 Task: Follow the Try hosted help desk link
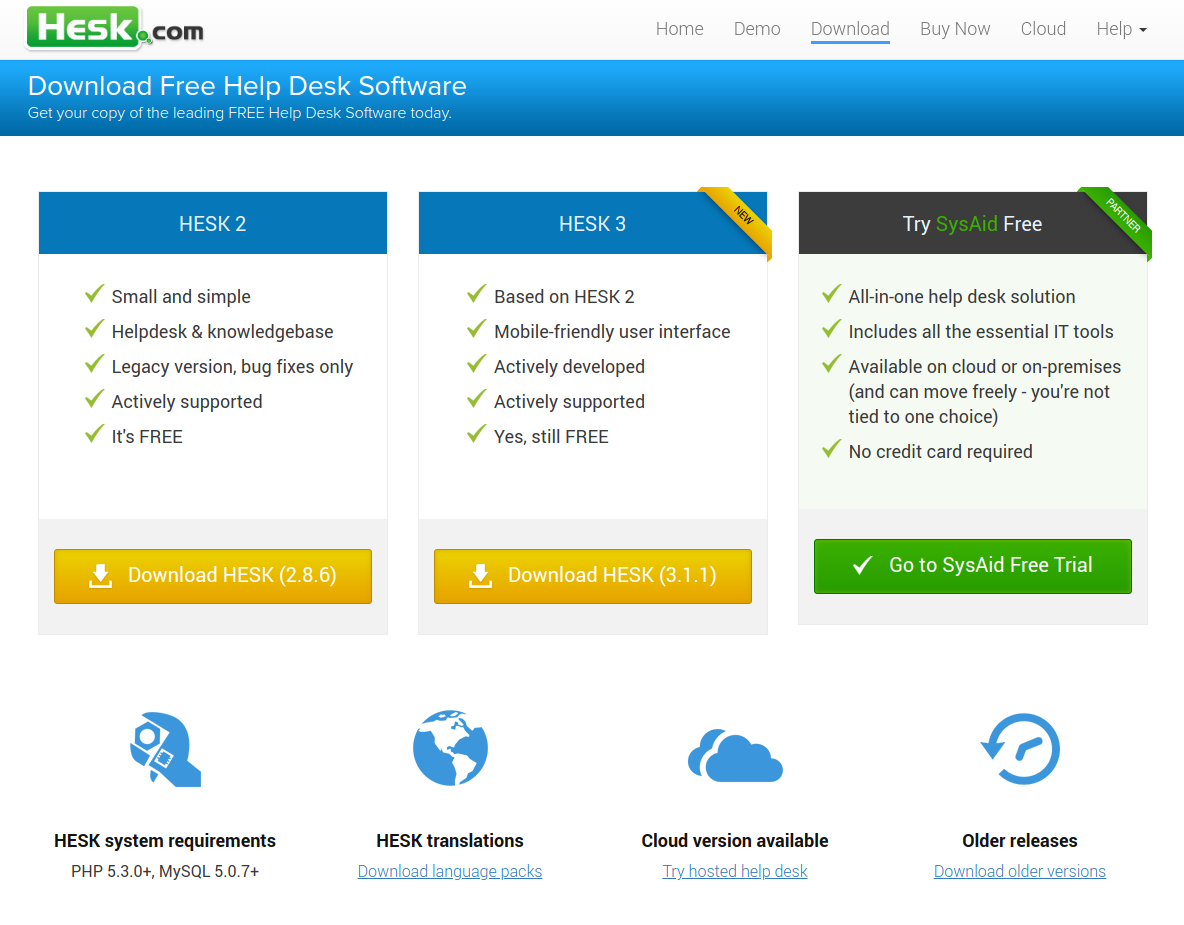pos(735,871)
